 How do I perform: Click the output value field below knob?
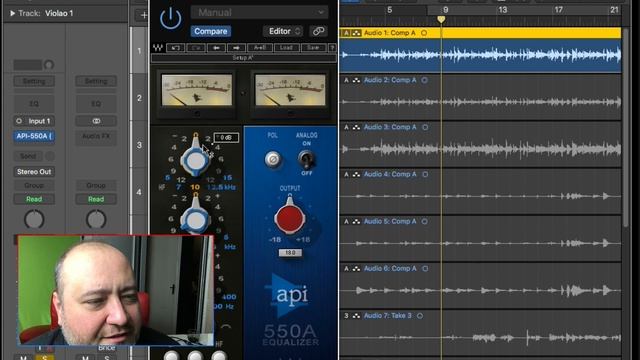point(290,253)
